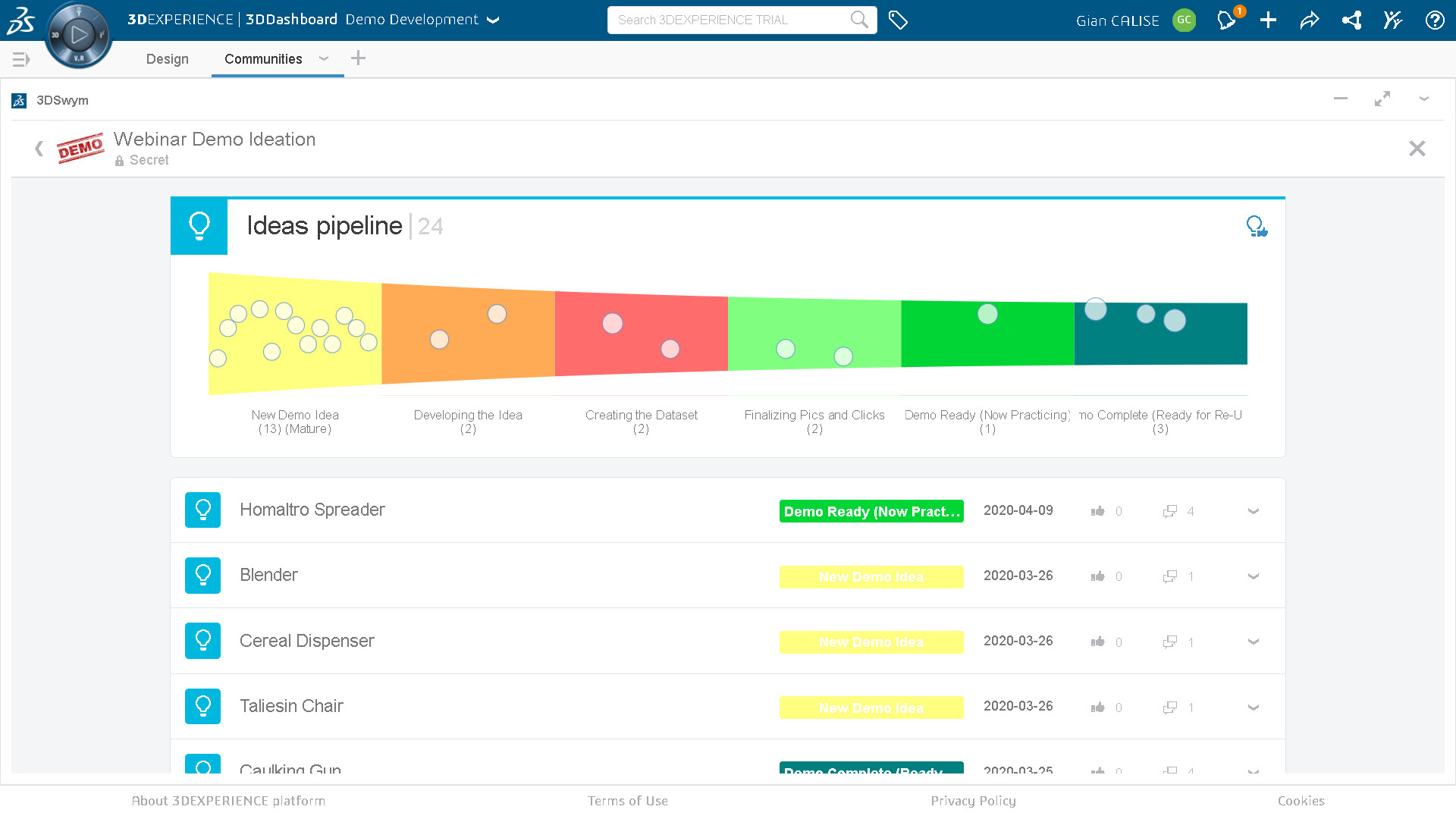Click the plus icon to add content
Image resolution: width=1456 pixels, height=819 pixels.
tap(1268, 20)
